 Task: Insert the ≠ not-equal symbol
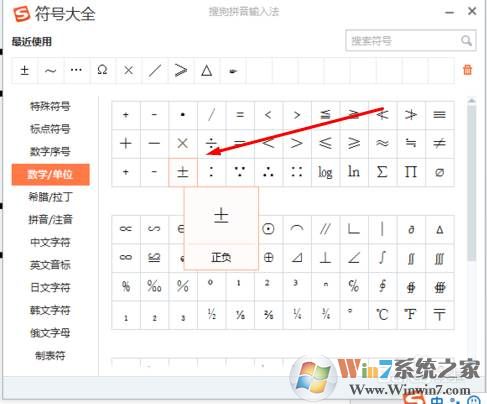click(439, 144)
